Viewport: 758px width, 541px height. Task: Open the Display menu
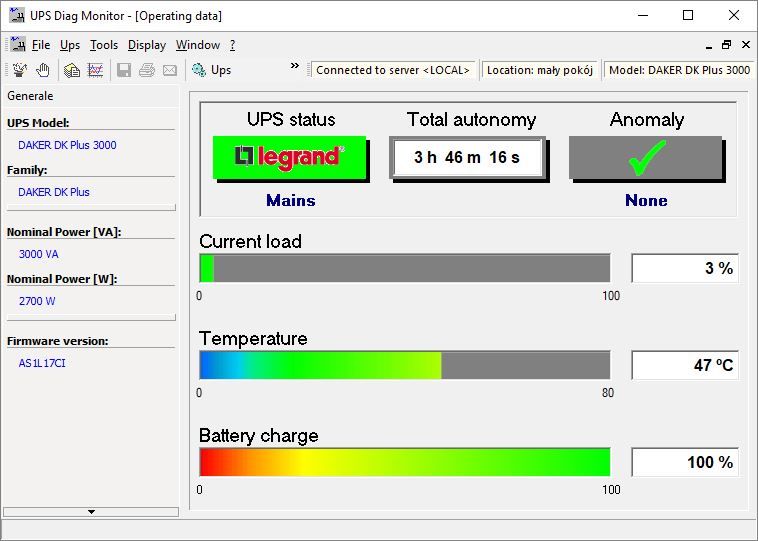click(147, 45)
